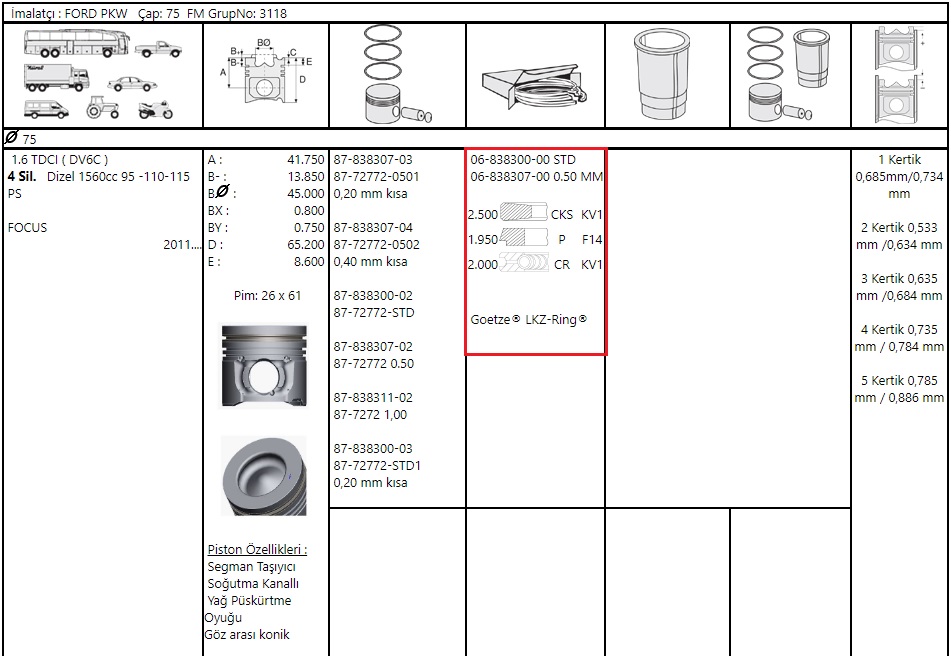Screen dimensions: 951x656
Task: Click the Piston Özellikleri heading
Action: pyautogui.click(x=257, y=550)
